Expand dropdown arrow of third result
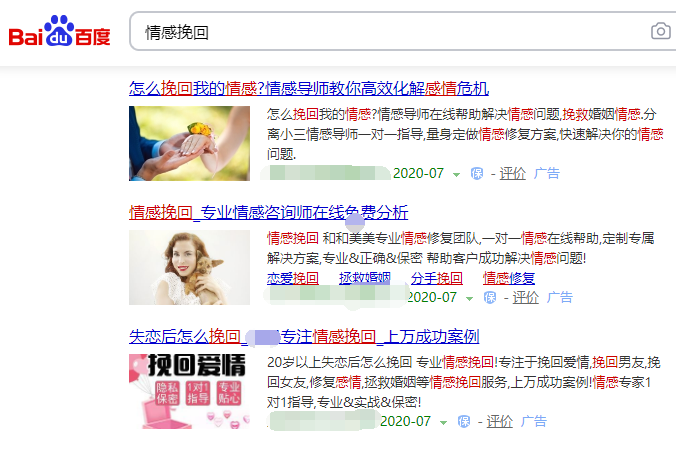 [x=443, y=423]
